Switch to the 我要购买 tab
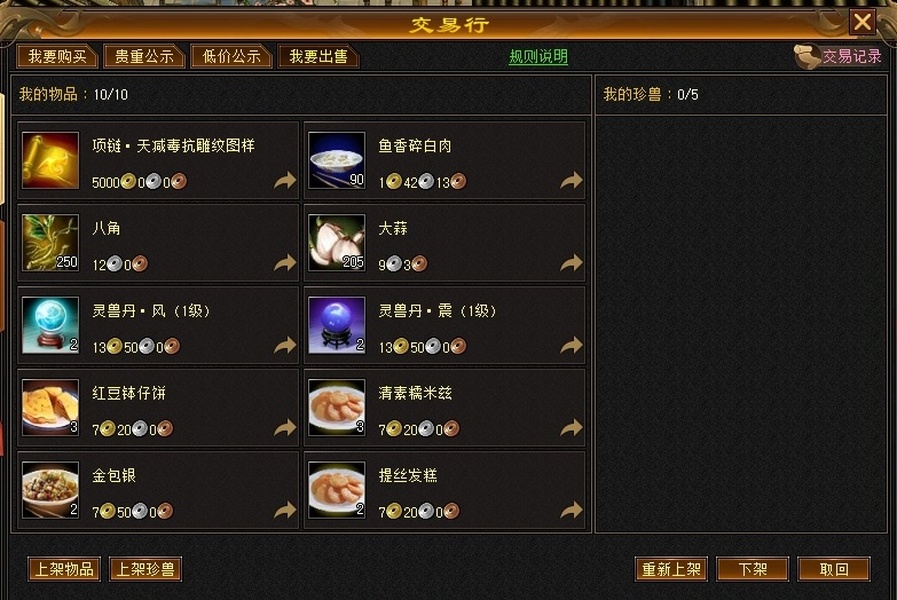 click(57, 56)
